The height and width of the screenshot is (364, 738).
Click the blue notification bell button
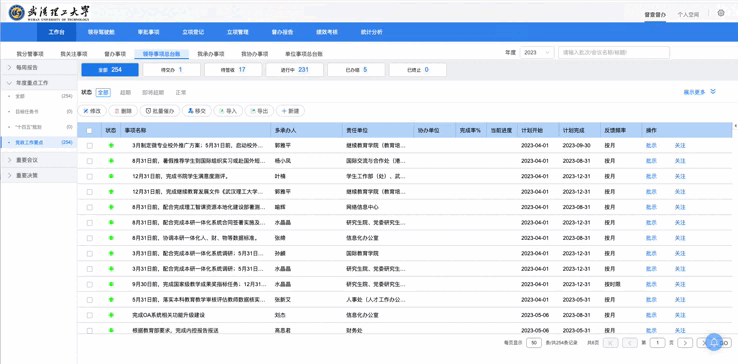[714, 342]
